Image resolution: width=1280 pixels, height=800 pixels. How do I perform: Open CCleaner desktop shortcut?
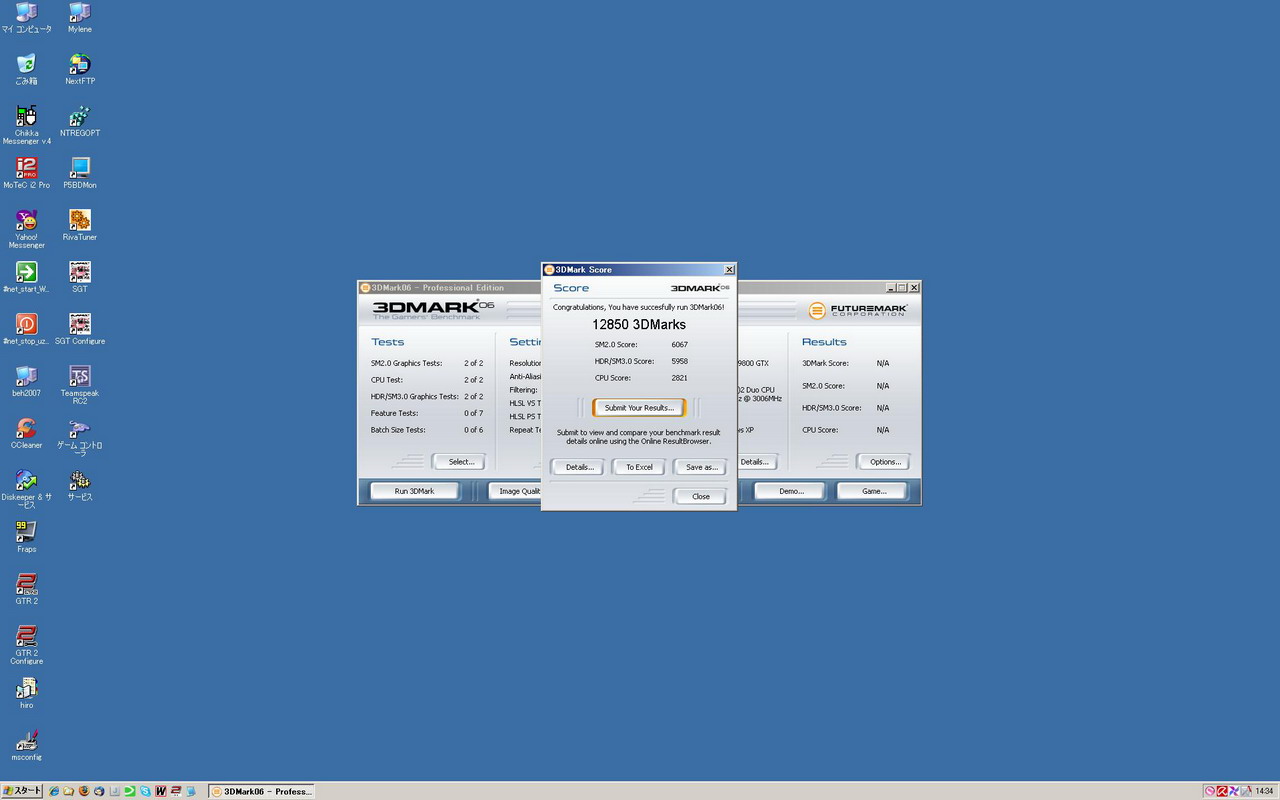[x=26, y=433]
